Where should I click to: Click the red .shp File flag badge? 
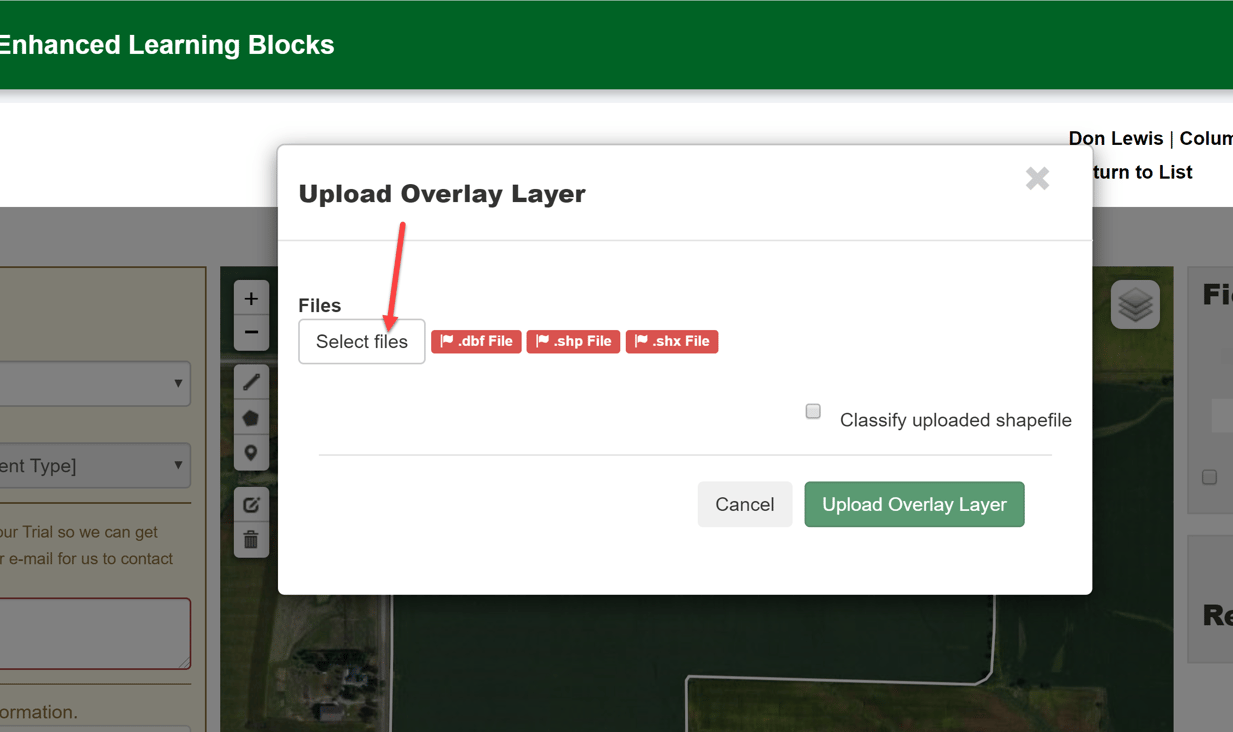(x=573, y=341)
